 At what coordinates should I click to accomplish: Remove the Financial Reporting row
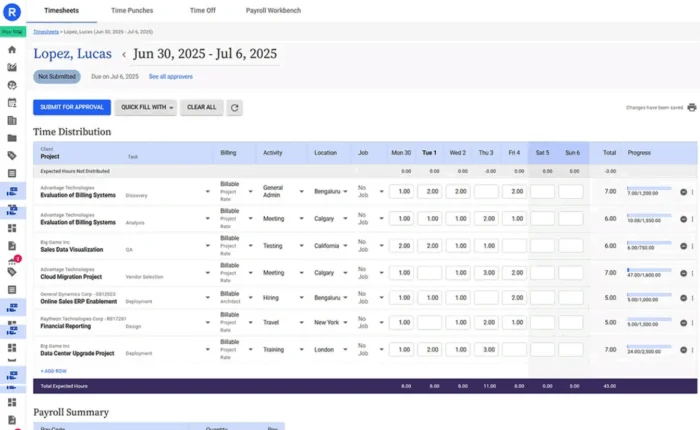683,323
